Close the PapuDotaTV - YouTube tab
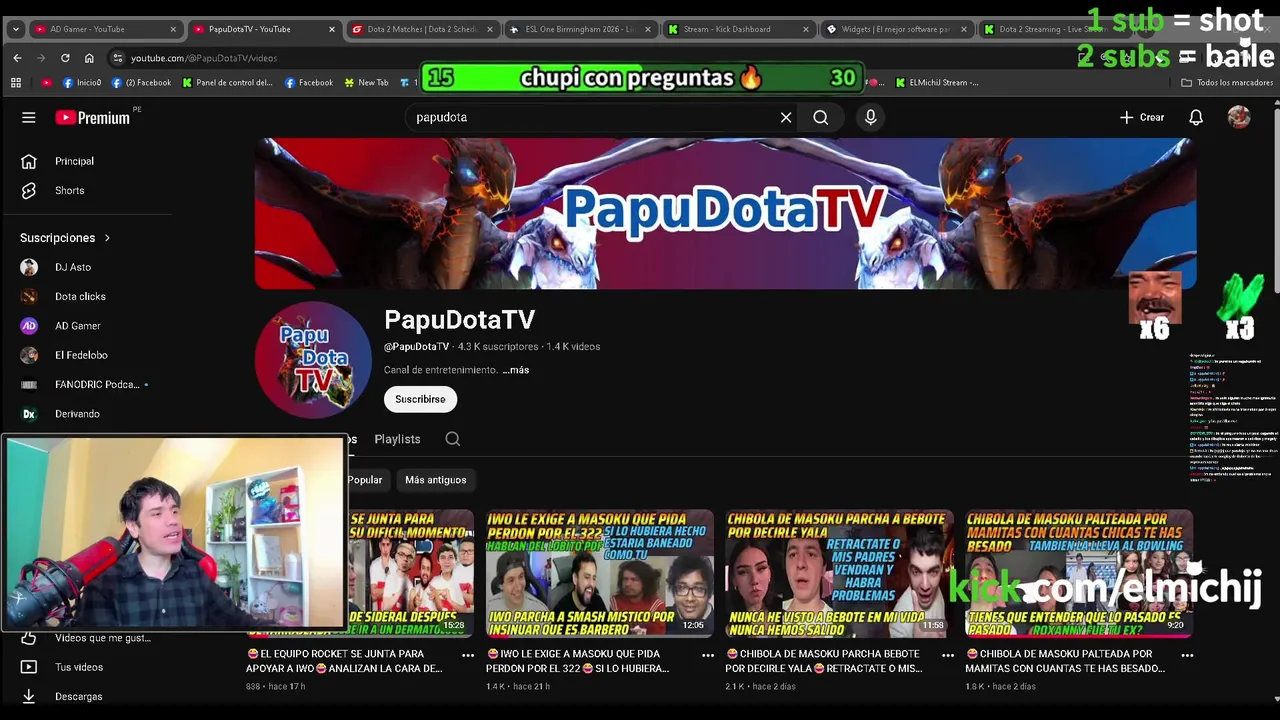The image size is (1280, 720). coord(332,29)
